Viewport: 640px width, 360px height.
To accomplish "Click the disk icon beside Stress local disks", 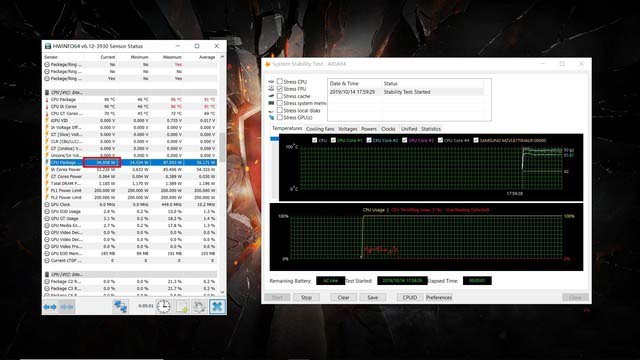I will pos(271,110).
